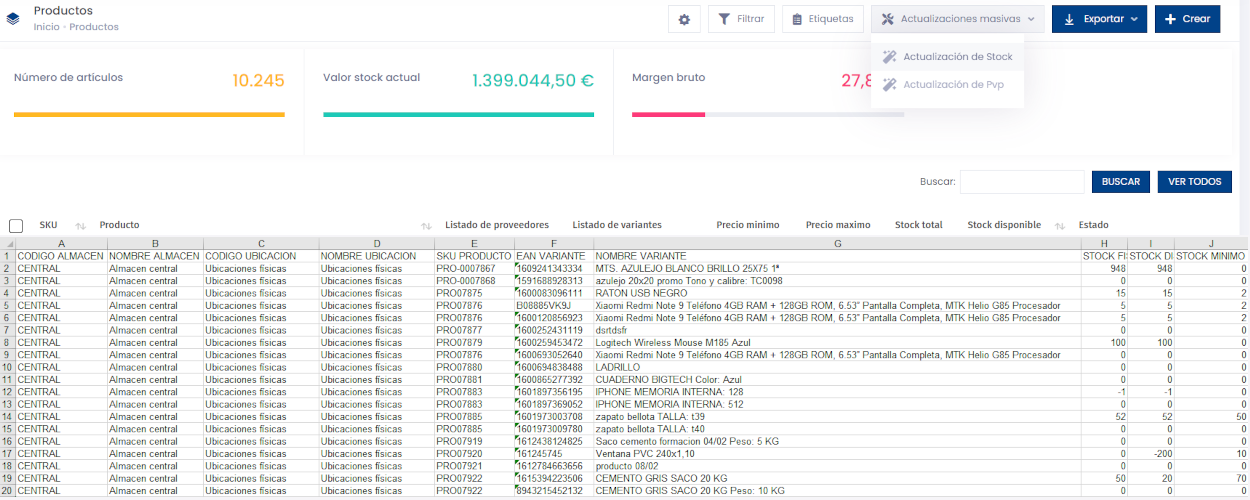The image size is (1250, 500).
Task: Sort by Stock disponible using its arrows icon
Action: [1059, 226]
